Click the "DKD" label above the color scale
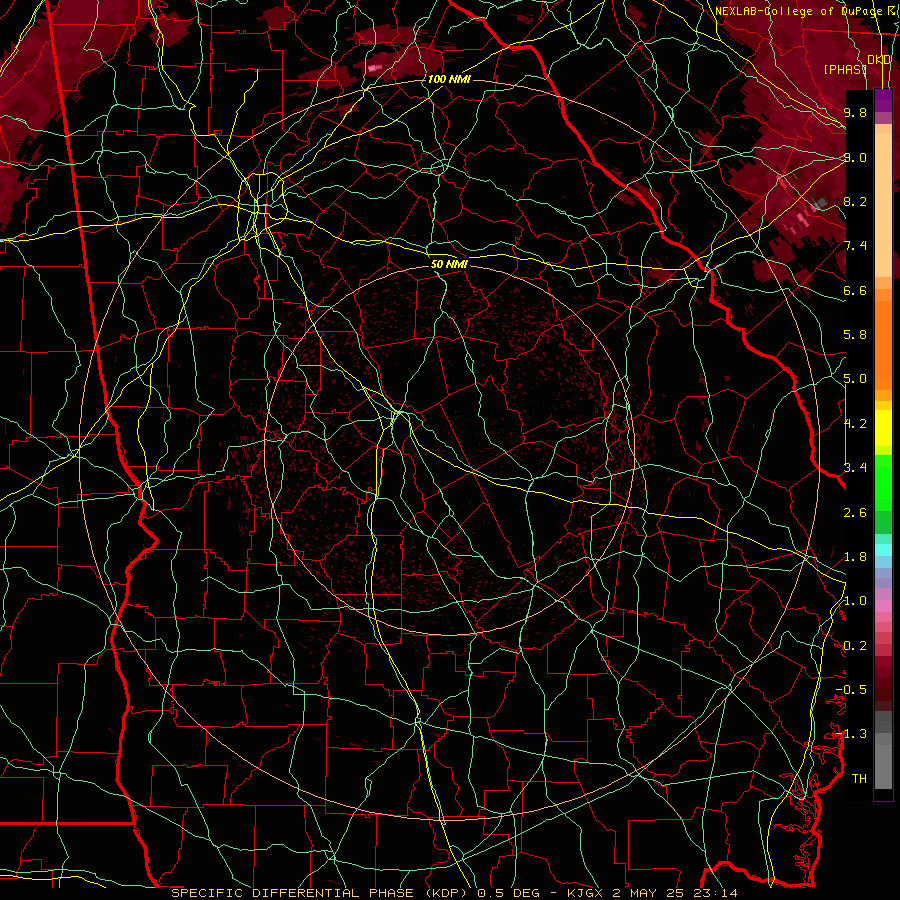The height and width of the screenshot is (900, 900). [x=879, y=60]
